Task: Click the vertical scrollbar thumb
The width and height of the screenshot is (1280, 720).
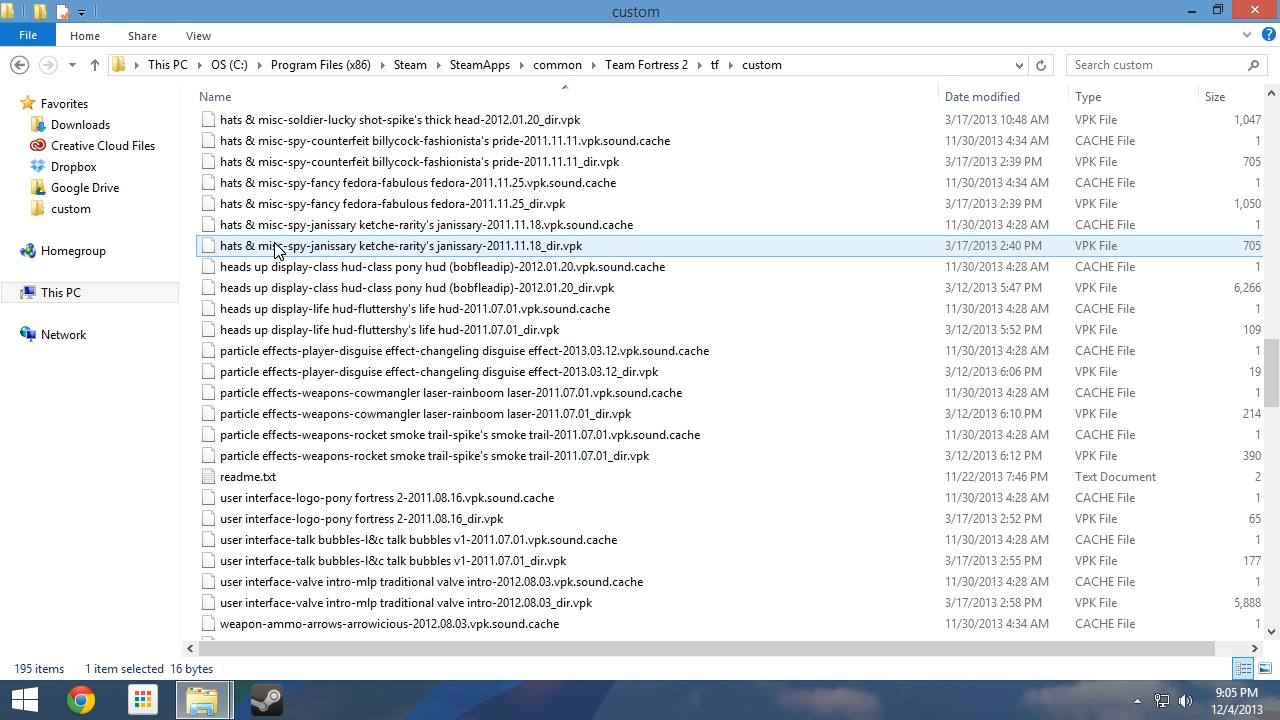Action: (x=1272, y=373)
